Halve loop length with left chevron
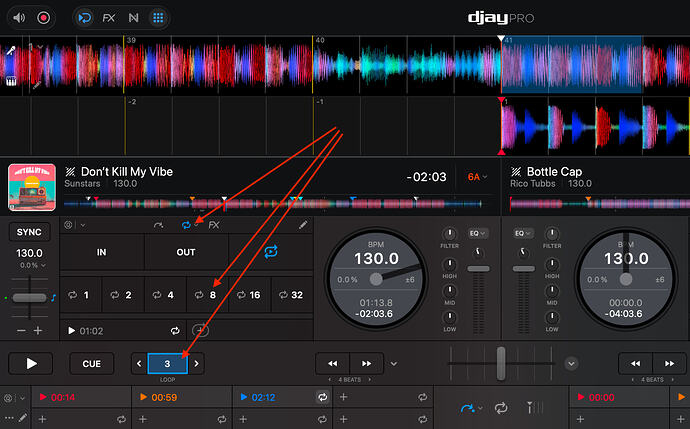690x429 pixels. [139, 363]
